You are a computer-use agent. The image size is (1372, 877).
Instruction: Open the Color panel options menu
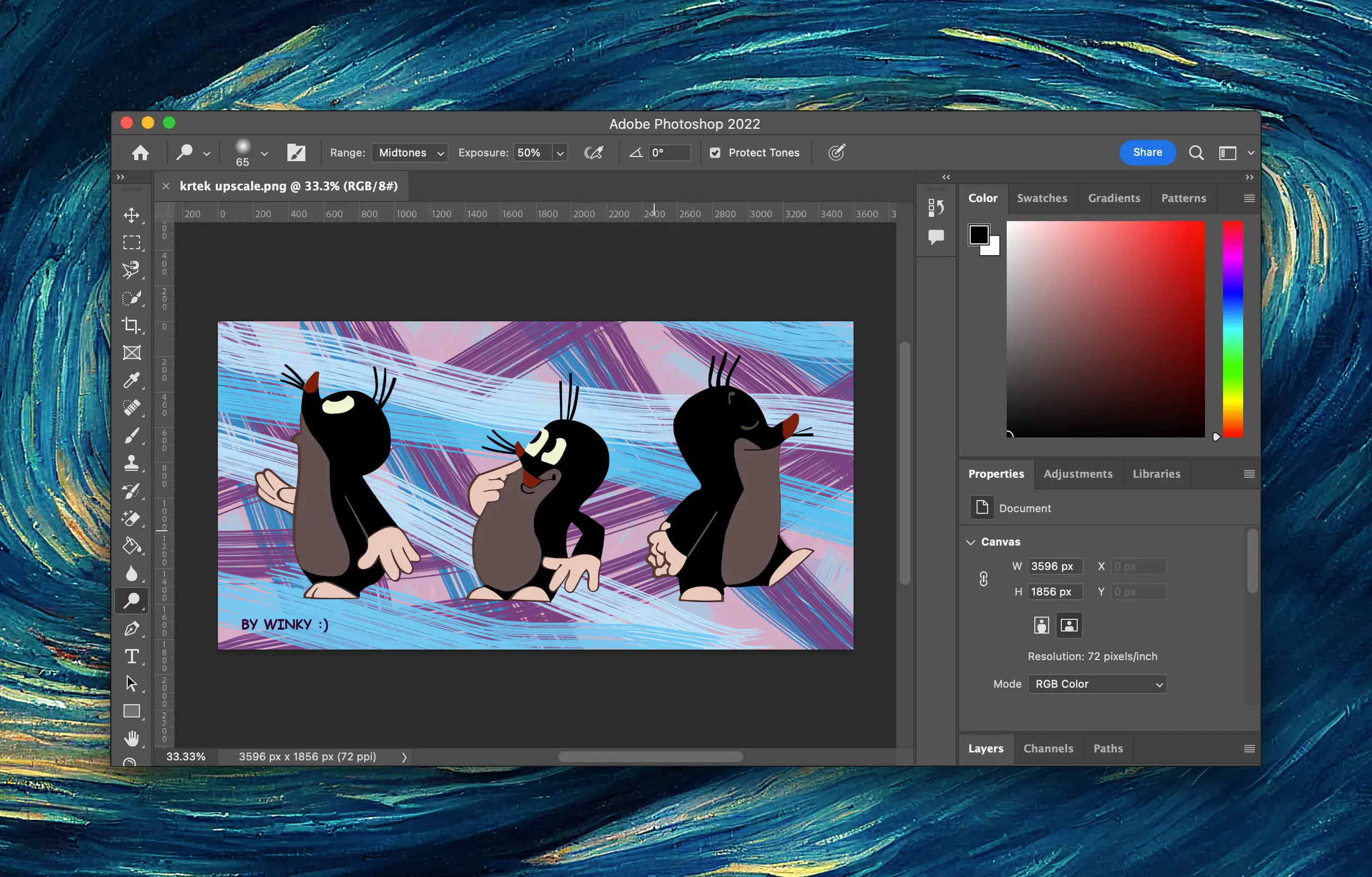[x=1249, y=198]
